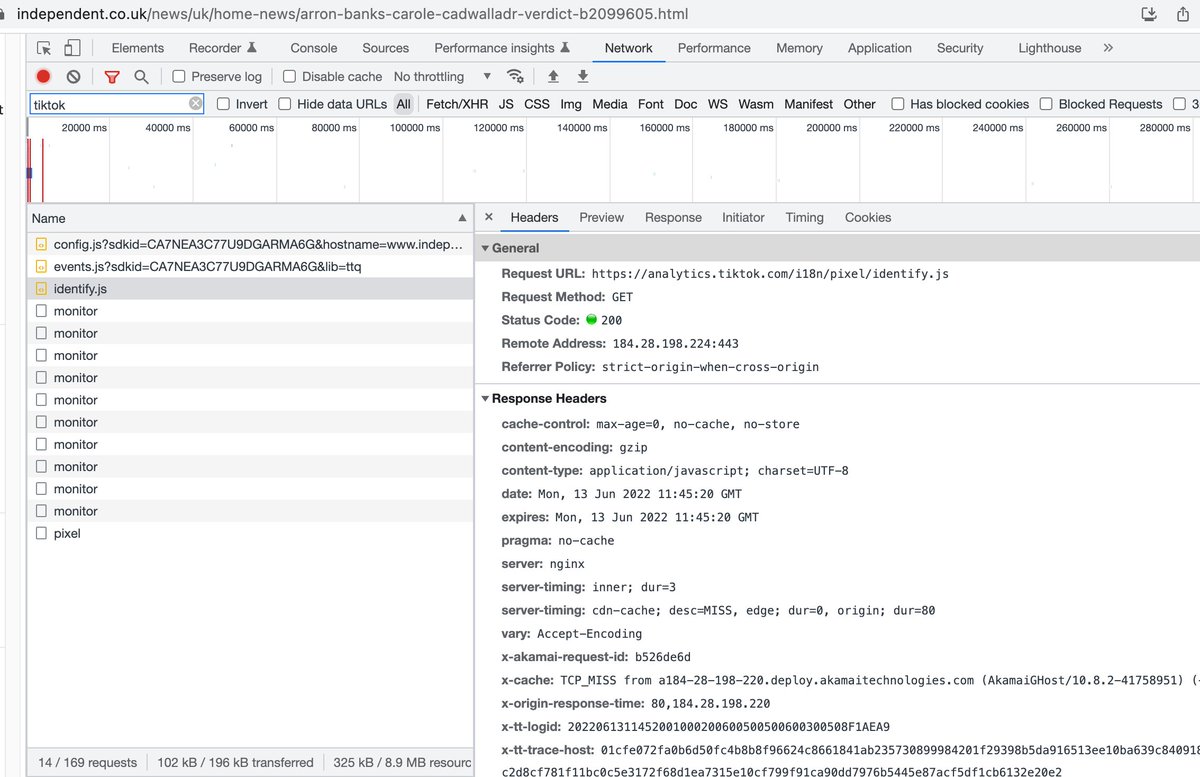Click the browser download icon

1150,14
